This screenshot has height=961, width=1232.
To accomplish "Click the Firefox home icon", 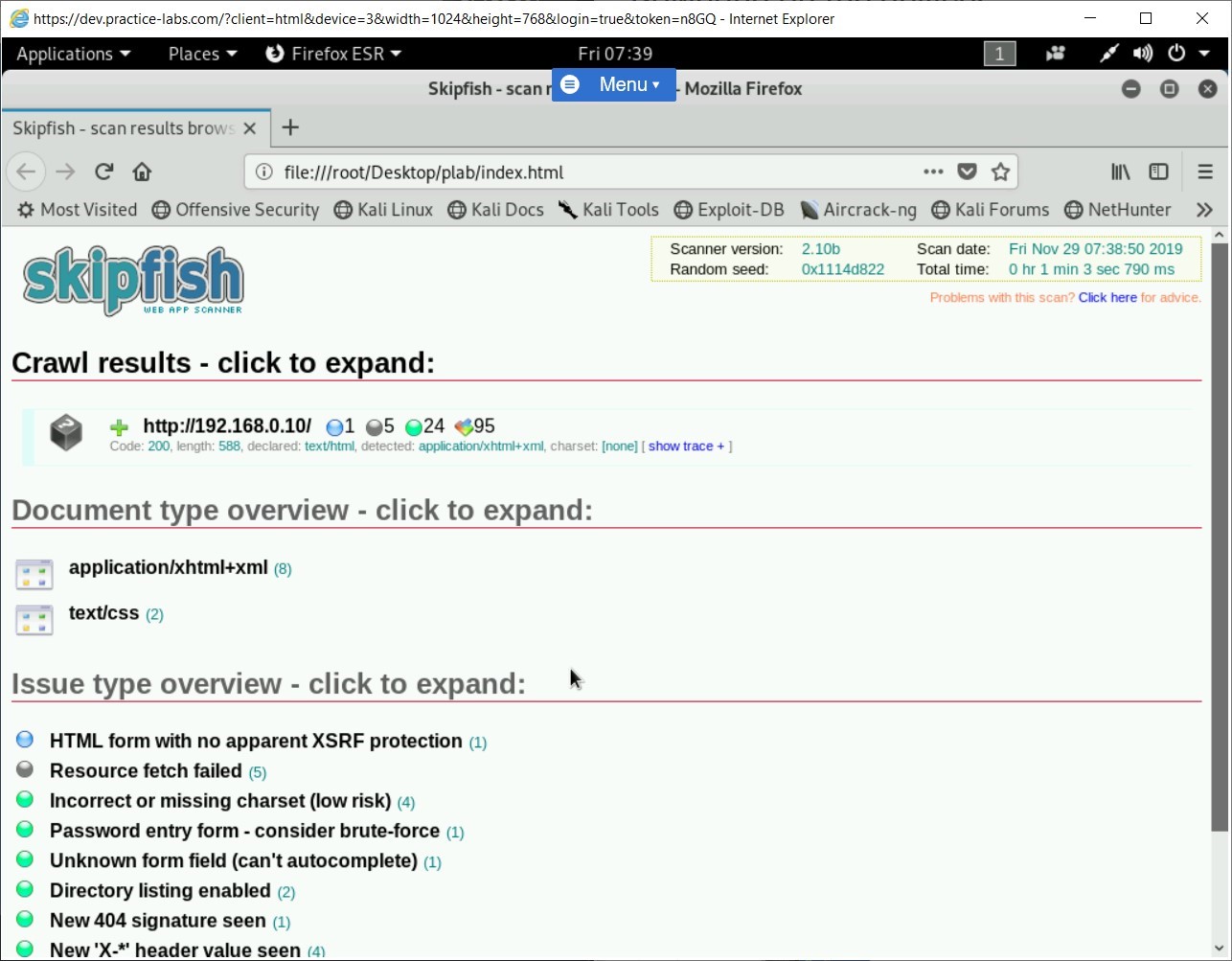I will [x=142, y=172].
